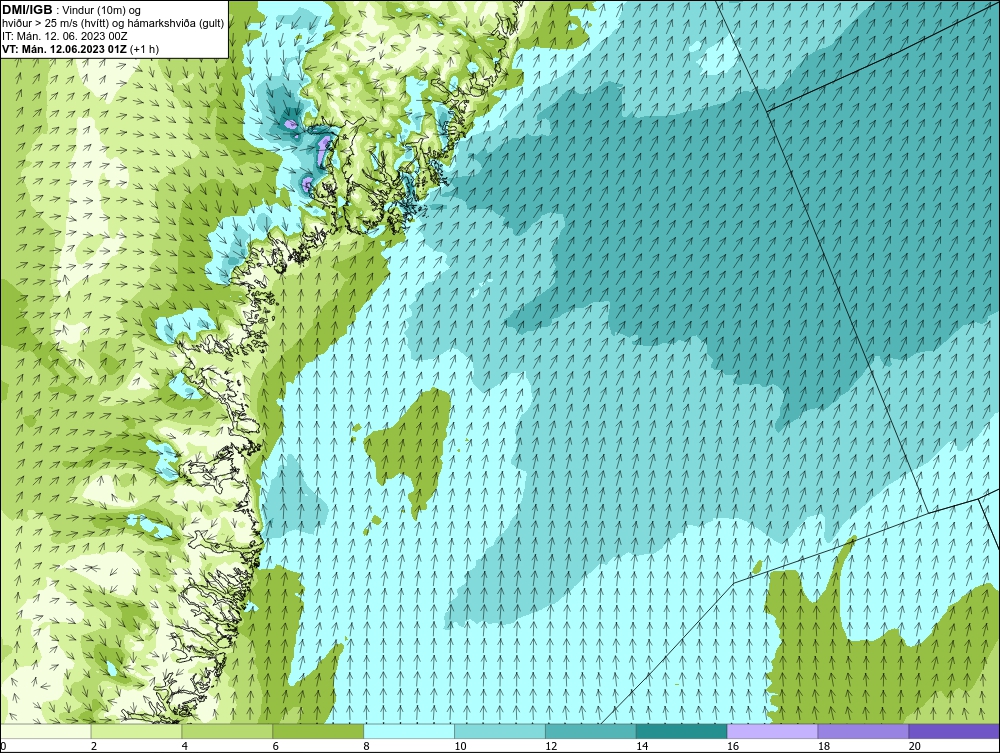Click the 'Vindur (10m) og' label
The height and width of the screenshot is (753, 1000).
click(103, 11)
